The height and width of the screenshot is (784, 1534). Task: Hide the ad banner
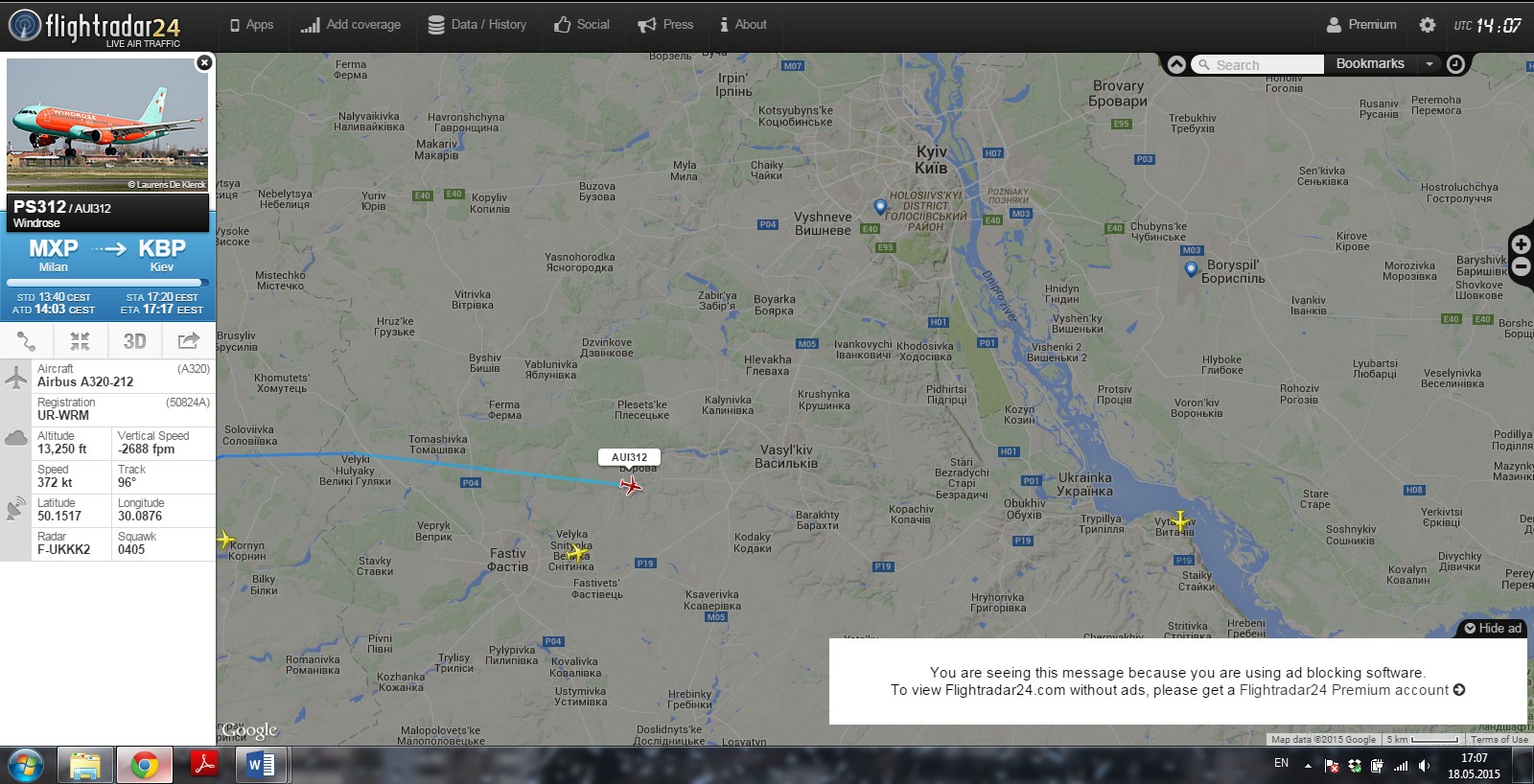(1493, 629)
